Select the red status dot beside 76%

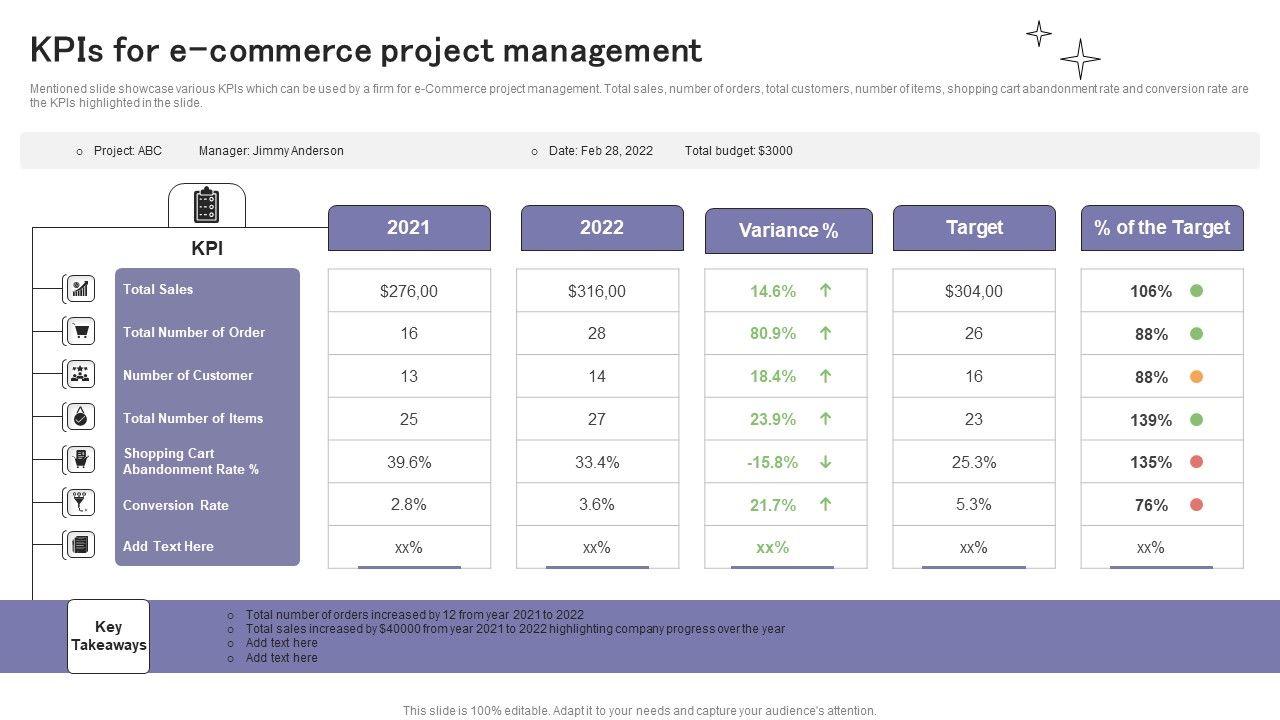tap(1196, 505)
